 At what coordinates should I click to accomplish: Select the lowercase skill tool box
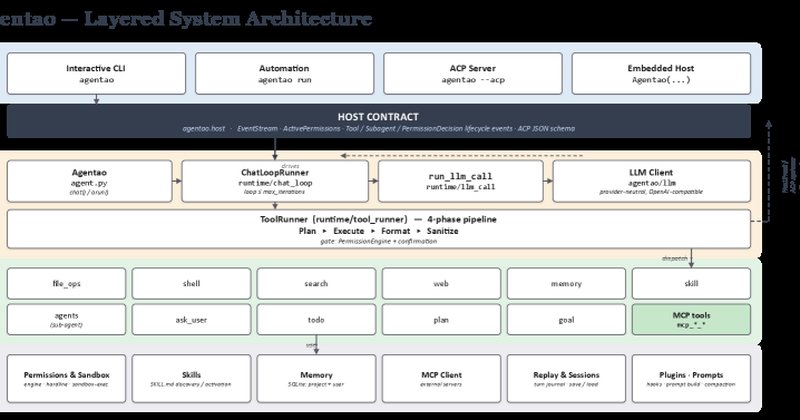[x=691, y=283]
